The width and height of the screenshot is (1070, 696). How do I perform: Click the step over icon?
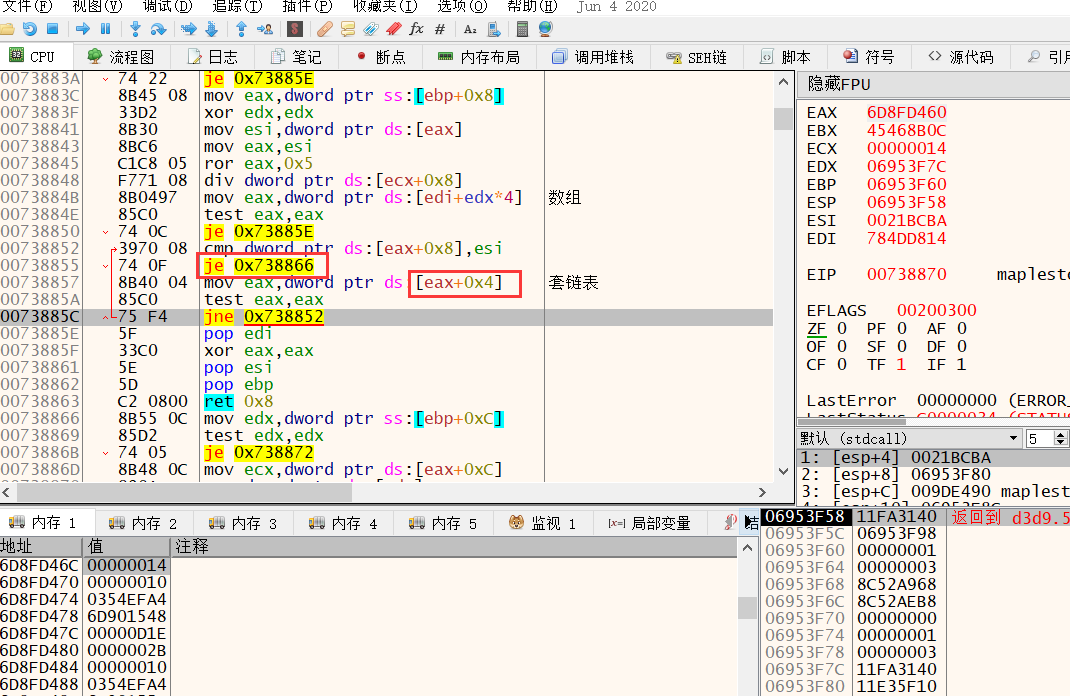pyautogui.click(x=158, y=29)
